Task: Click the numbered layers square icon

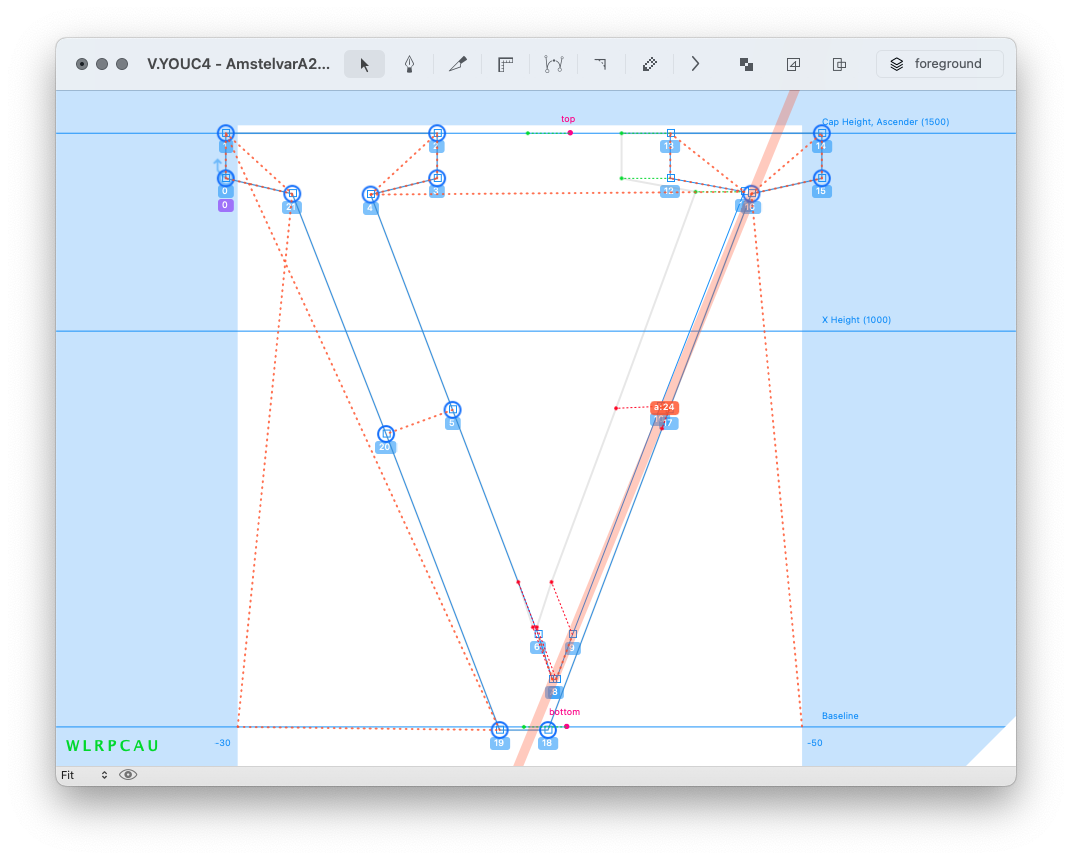Action: pos(793,64)
